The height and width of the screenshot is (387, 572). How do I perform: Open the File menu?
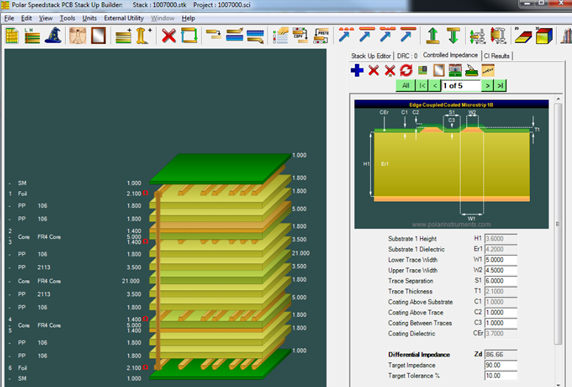9,18
